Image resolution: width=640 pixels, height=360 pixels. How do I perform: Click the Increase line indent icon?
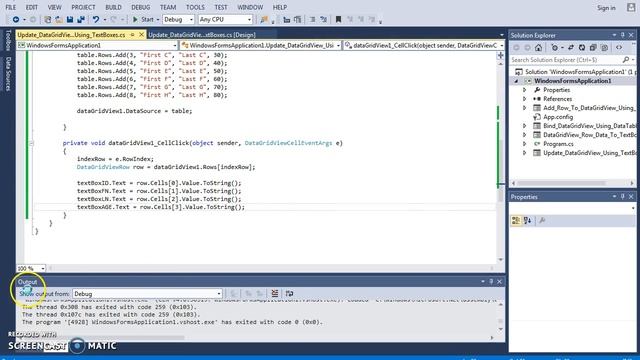298,19
